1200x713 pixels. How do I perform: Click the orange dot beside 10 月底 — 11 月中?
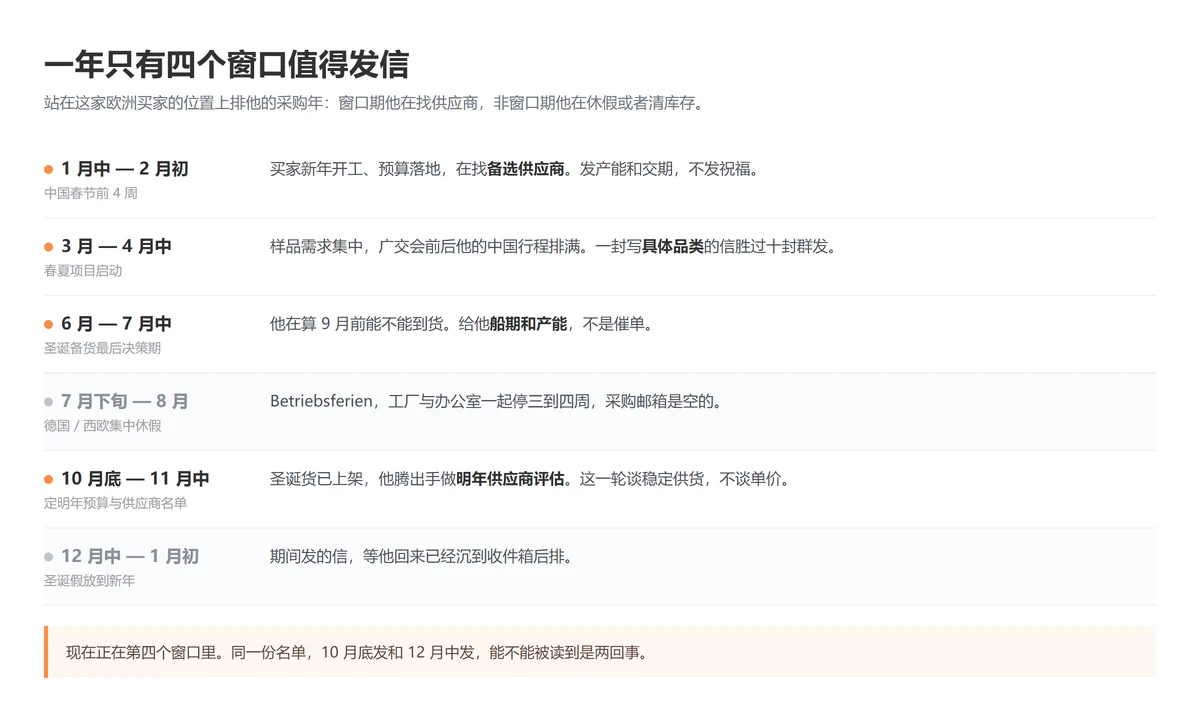coord(48,480)
